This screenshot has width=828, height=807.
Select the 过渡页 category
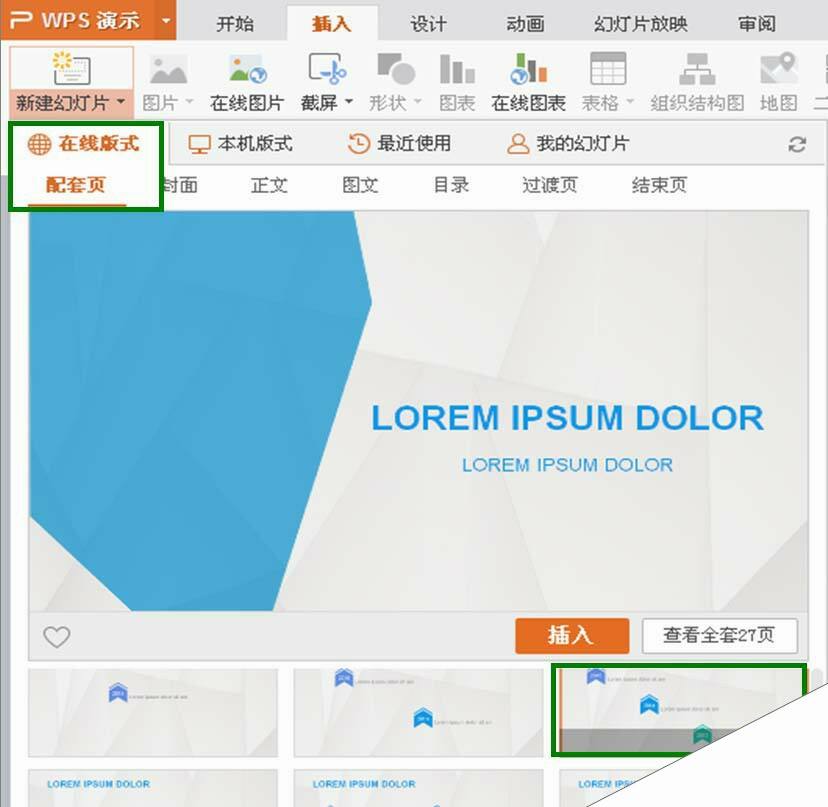tap(550, 185)
